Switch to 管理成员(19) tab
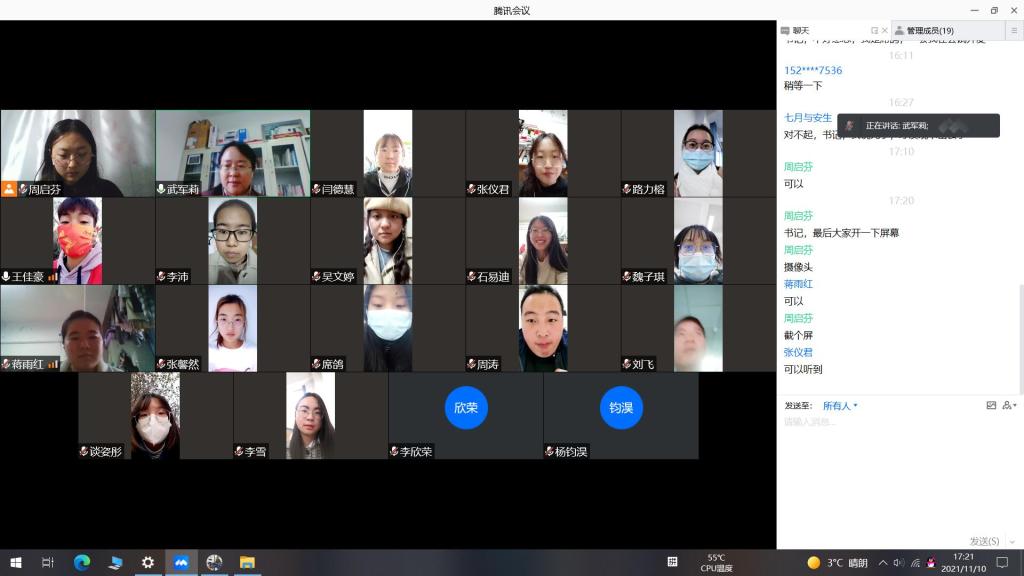The width and height of the screenshot is (1024, 576). click(x=929, y=31)
